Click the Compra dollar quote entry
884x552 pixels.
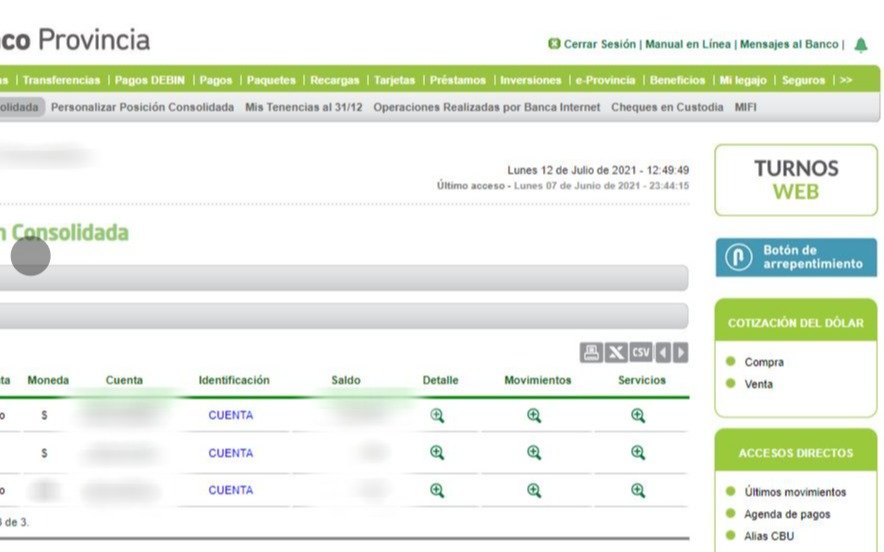(x=764, y=362)
